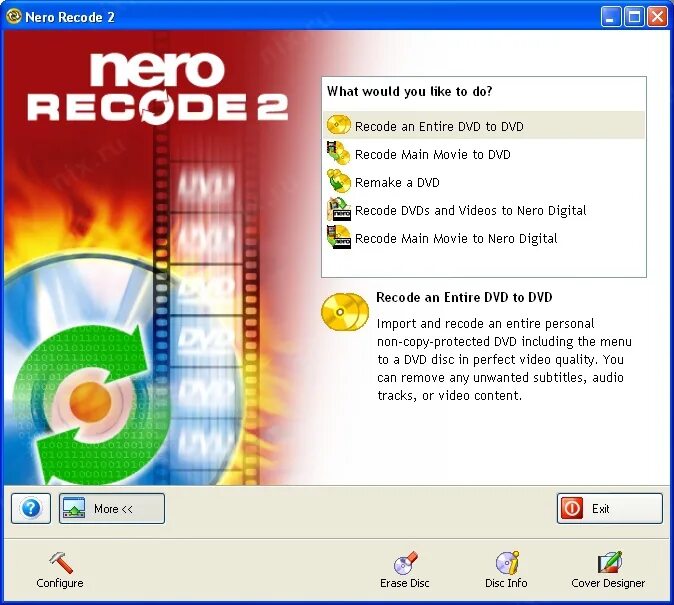
Task: Open the Erase Disc tool icon
Action: [x=405, y=563]
